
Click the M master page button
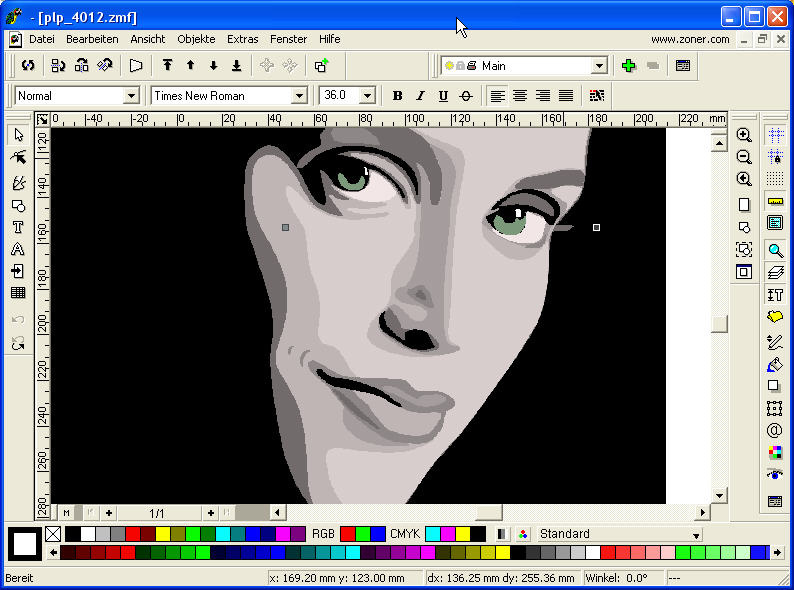click(66, 513)
